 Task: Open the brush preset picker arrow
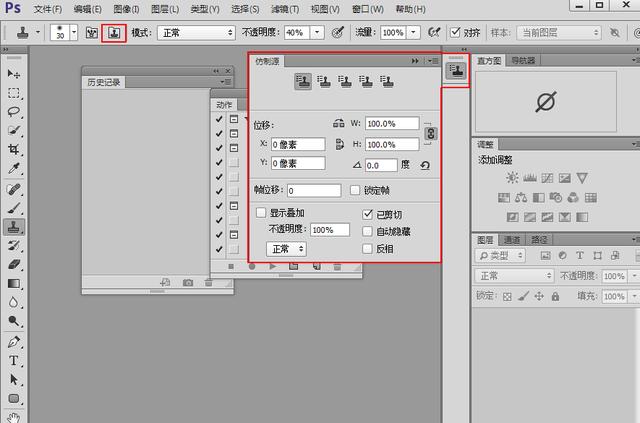point(74,33)
